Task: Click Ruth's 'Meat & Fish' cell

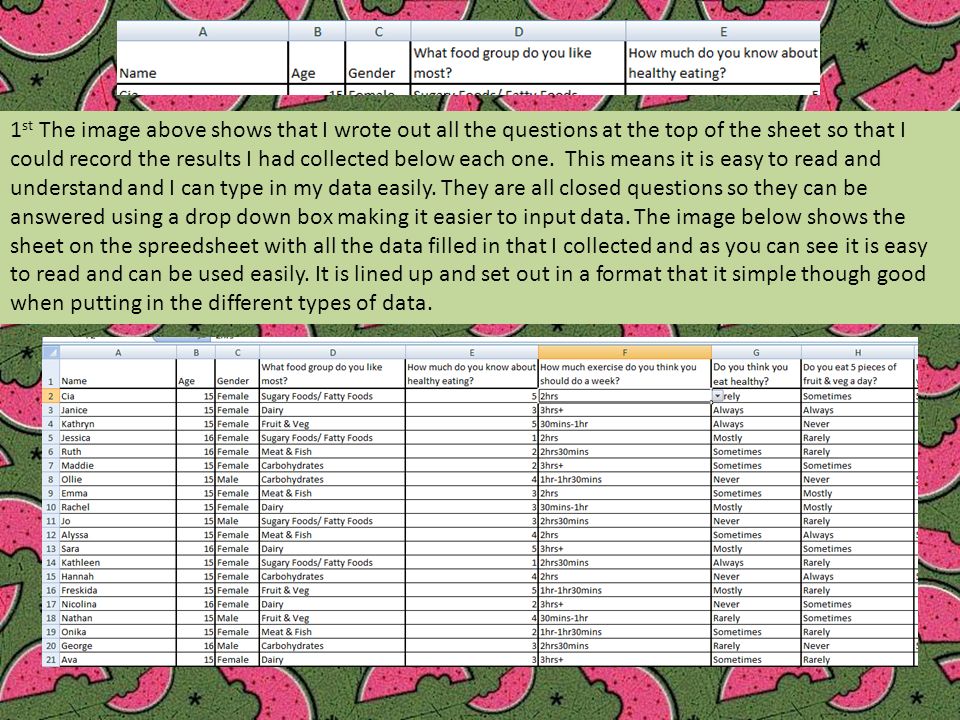Action: pos(332,452)
